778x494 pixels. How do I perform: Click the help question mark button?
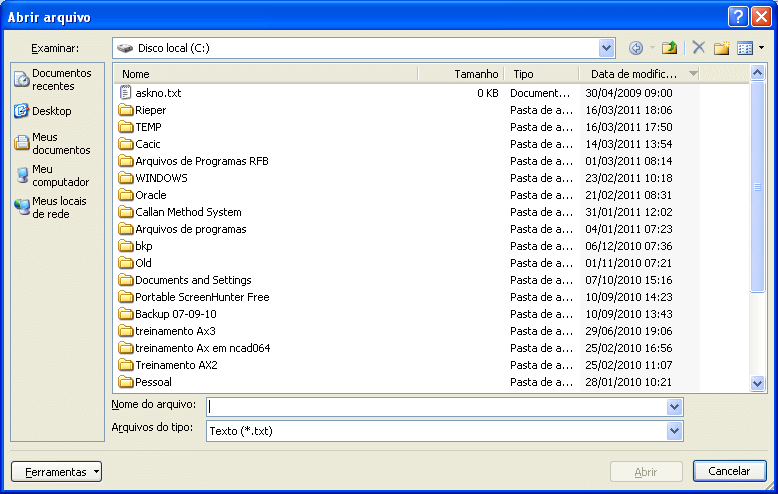pos(738,16)
